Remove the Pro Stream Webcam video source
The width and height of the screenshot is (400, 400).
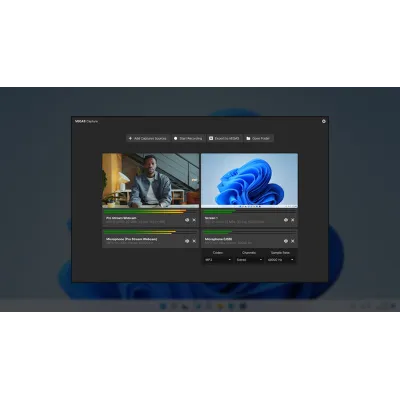(x=194, y=220)
